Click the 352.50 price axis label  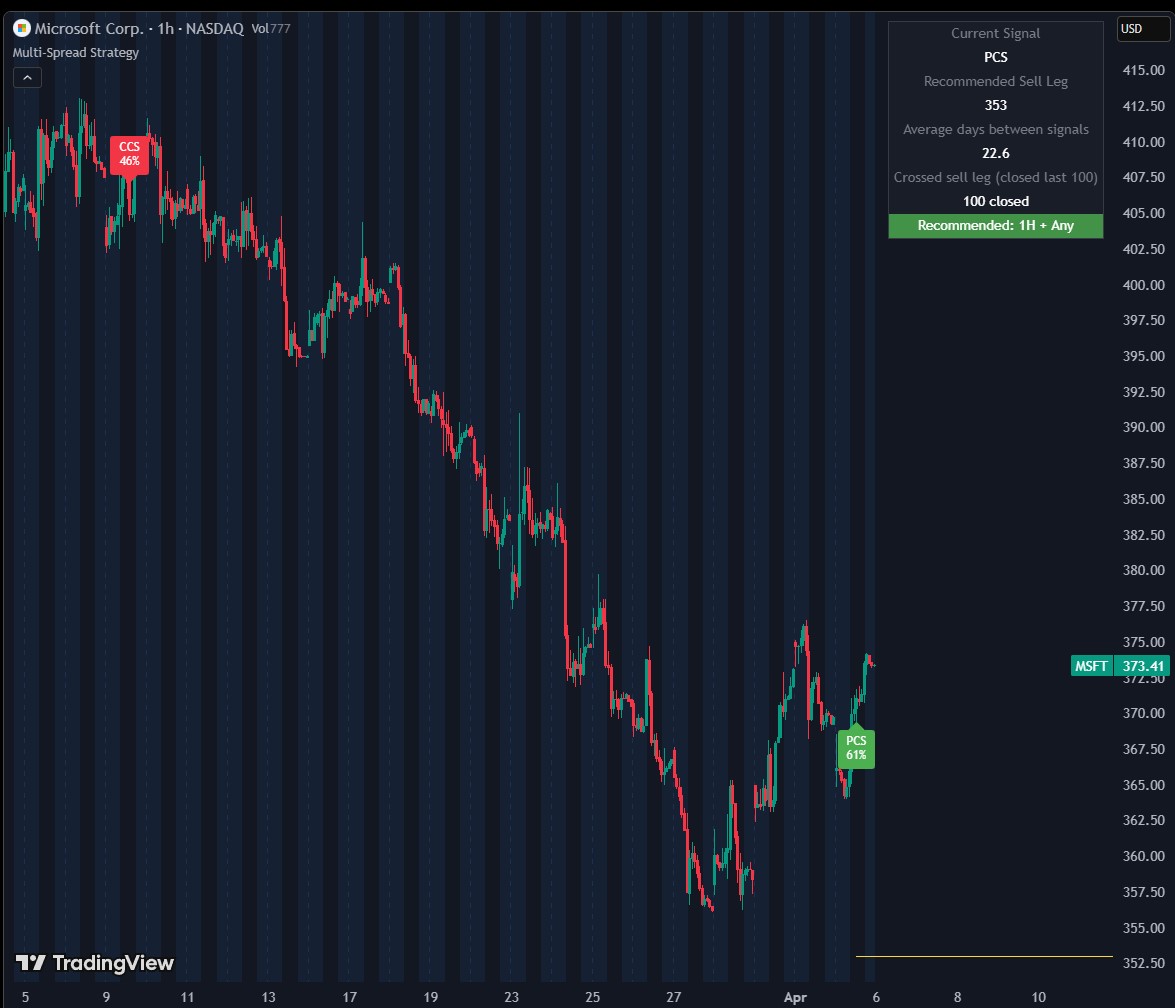(1144, 963)
